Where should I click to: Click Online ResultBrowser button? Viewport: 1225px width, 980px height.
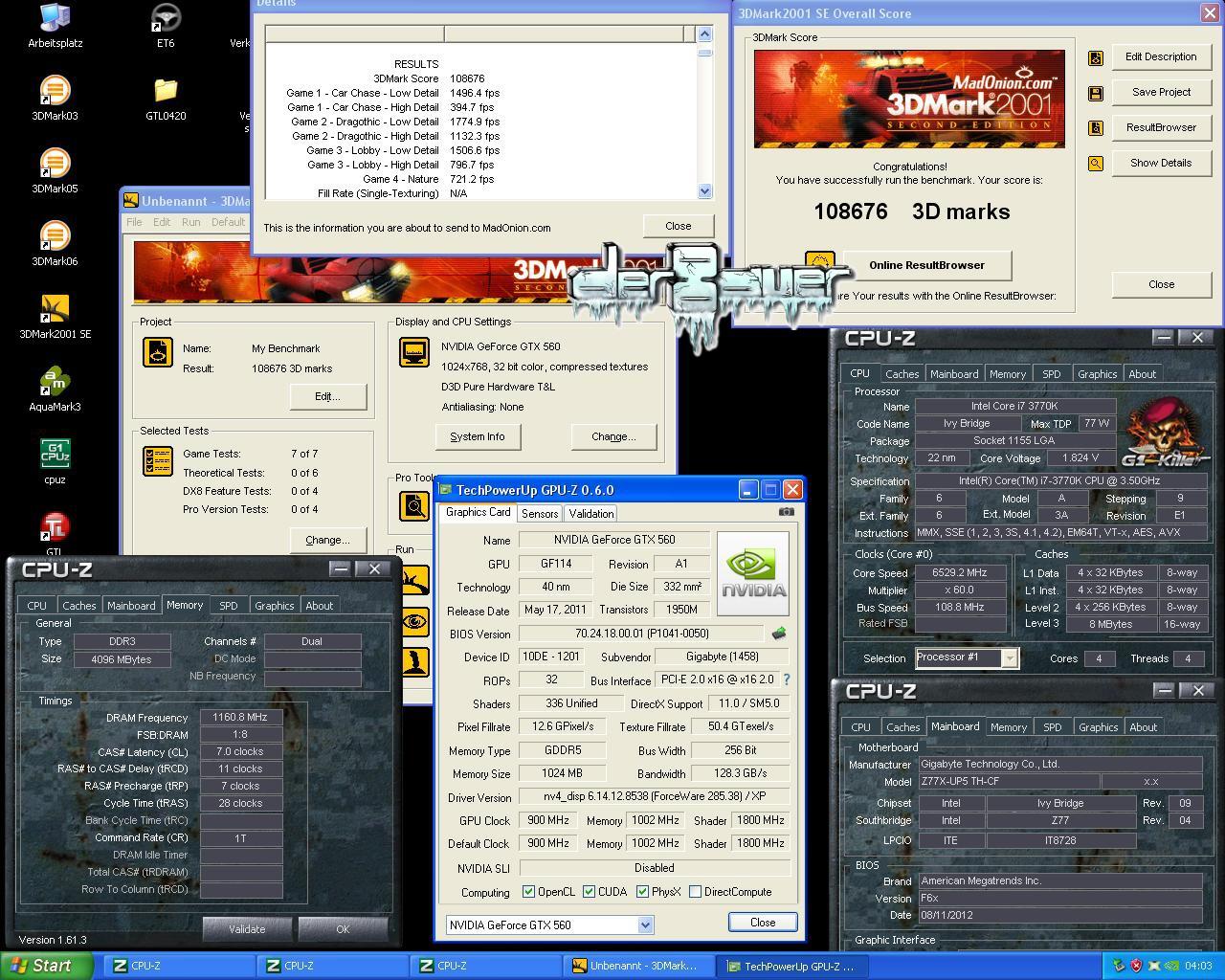[x=926, y=265]
